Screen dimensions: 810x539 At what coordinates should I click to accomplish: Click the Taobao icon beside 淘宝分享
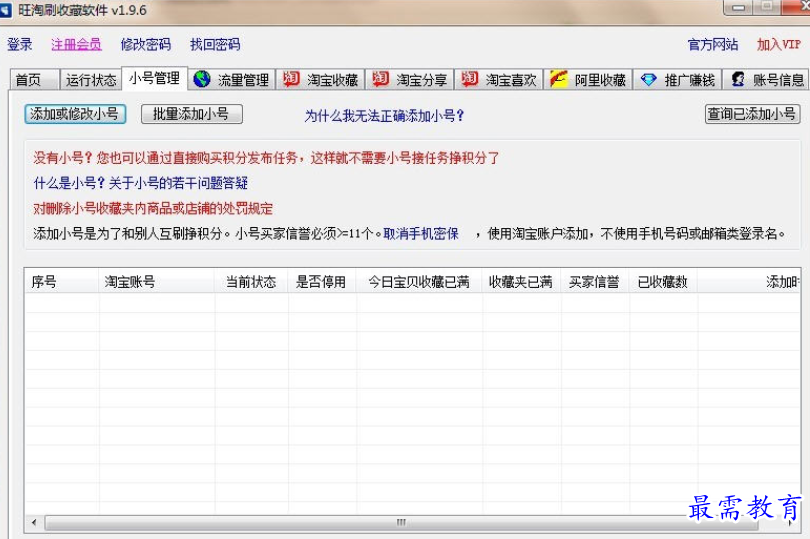[x=381, y=79]
